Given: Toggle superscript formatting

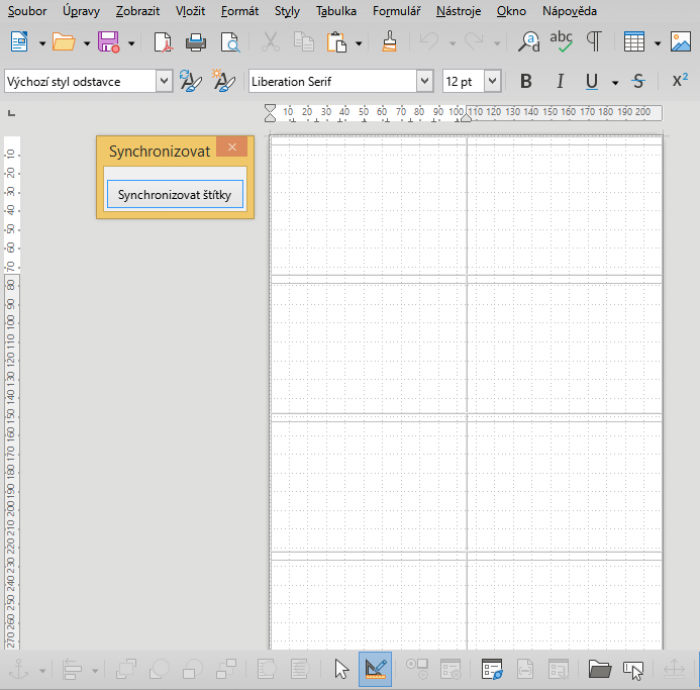Looking at the screenshot, I should click(680, 80).
